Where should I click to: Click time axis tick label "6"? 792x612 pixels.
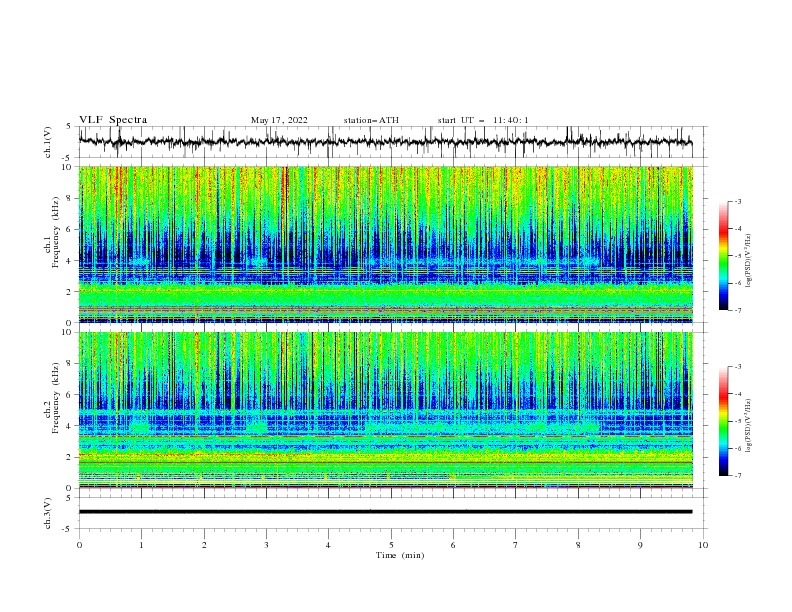pyautogui.click(x=453, y=545)
